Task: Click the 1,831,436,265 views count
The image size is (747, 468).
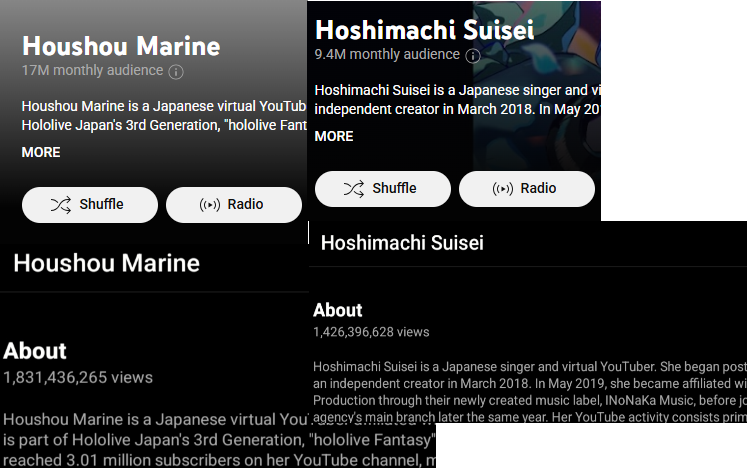Action: pos(78,377)
